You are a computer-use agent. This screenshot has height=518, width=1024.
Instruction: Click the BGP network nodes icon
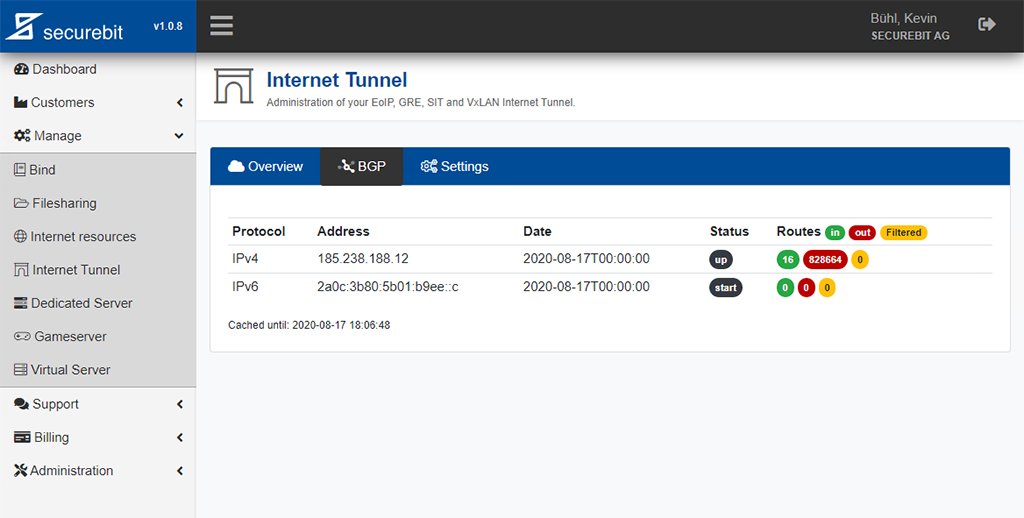346,167
